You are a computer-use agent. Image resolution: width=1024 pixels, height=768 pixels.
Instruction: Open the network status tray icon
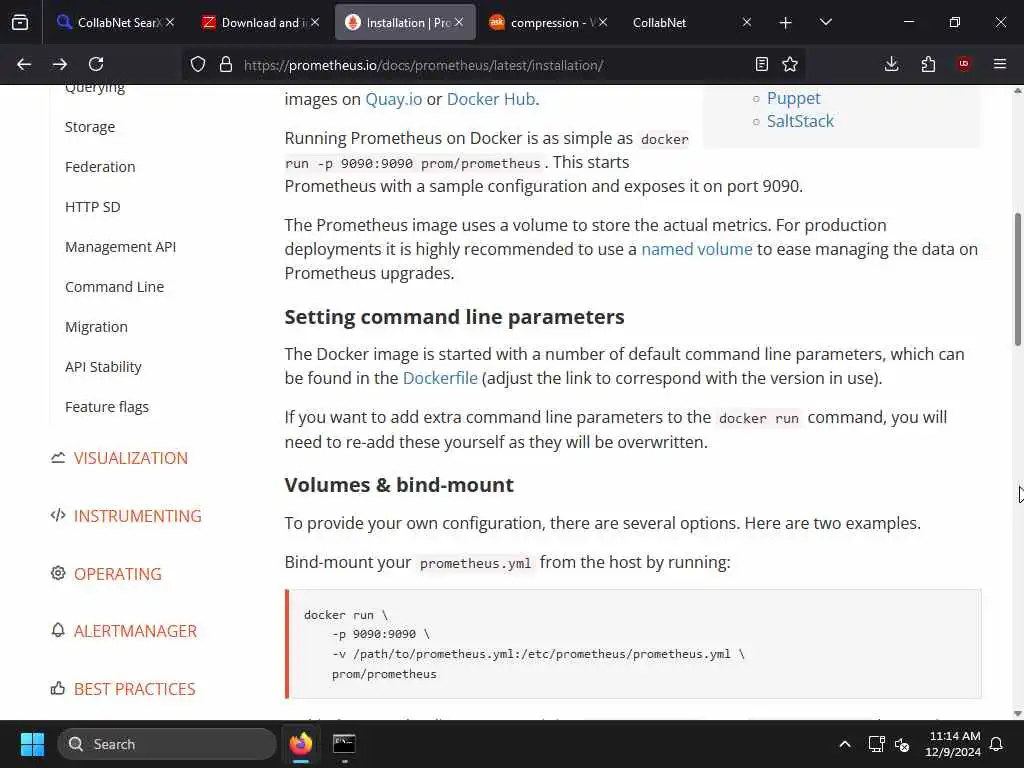click(876, 744)
